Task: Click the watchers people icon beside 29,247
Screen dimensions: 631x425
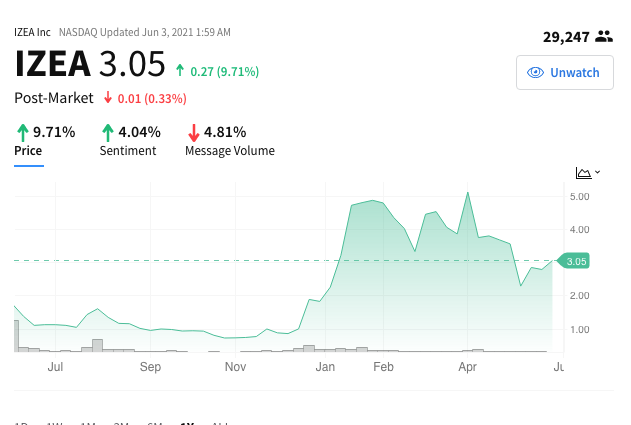Action: coord(604,37)
